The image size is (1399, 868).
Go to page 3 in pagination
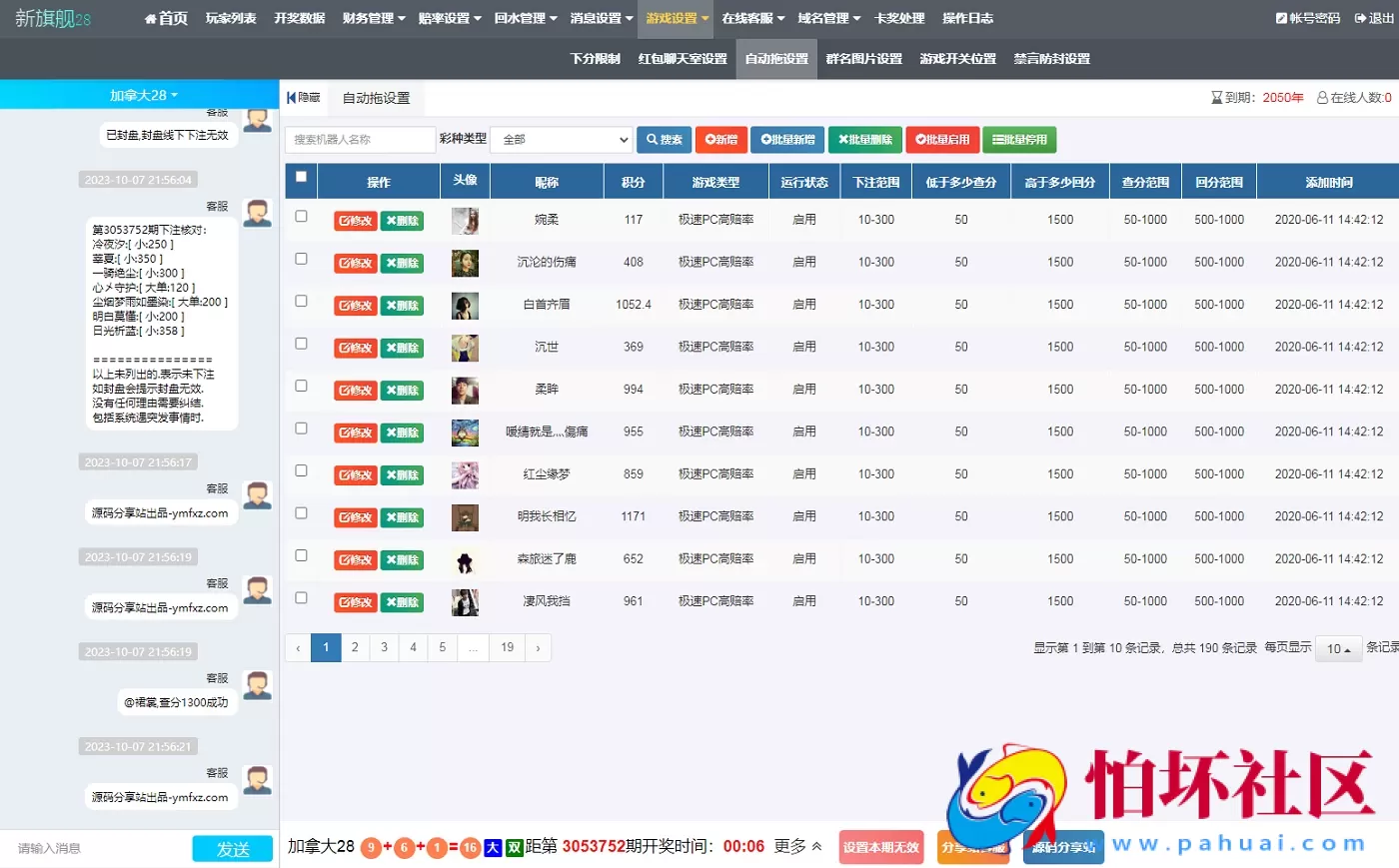click(384, 647)
